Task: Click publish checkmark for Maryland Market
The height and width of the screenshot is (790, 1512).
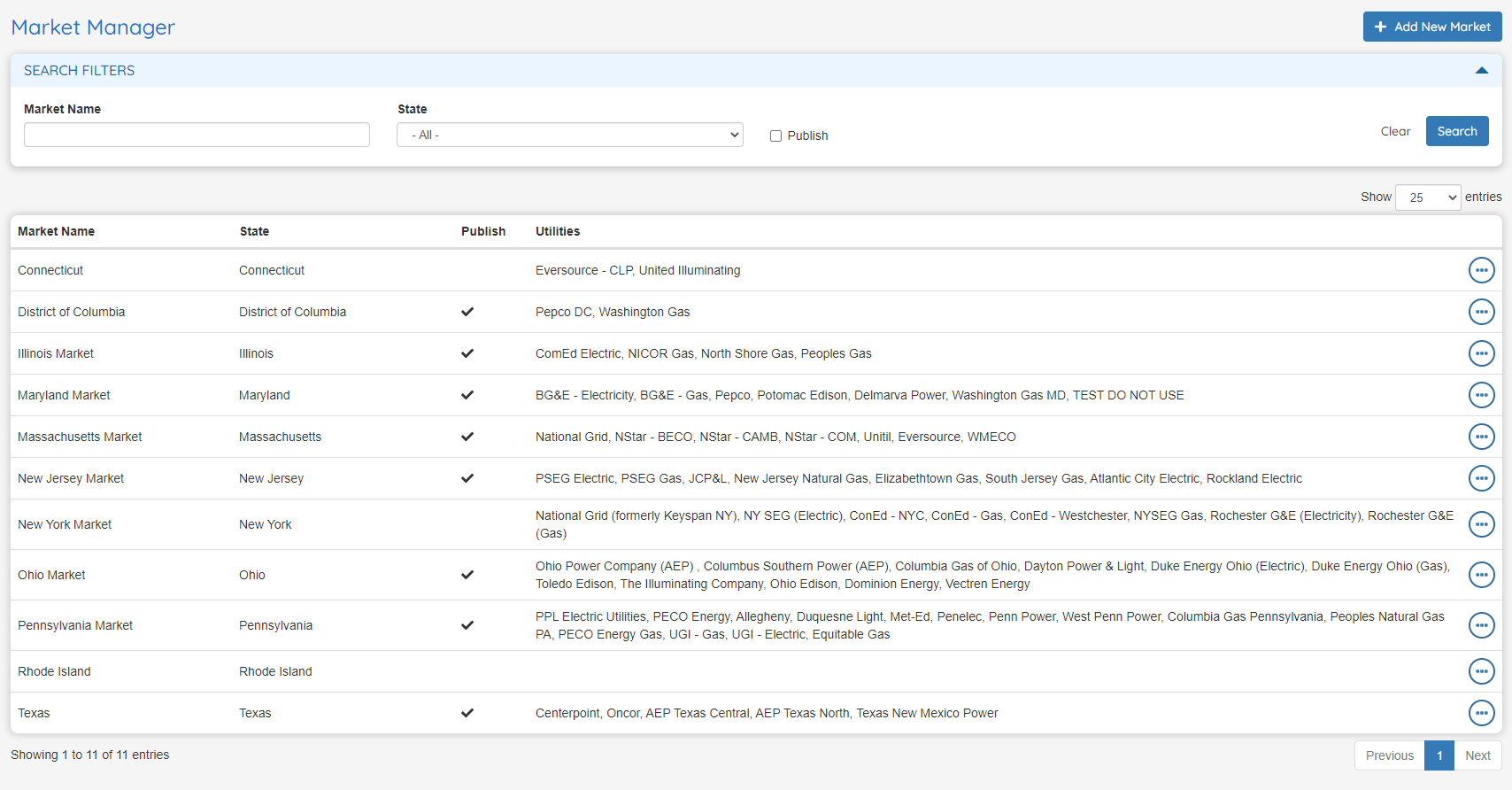Action: tap(467, 395)
